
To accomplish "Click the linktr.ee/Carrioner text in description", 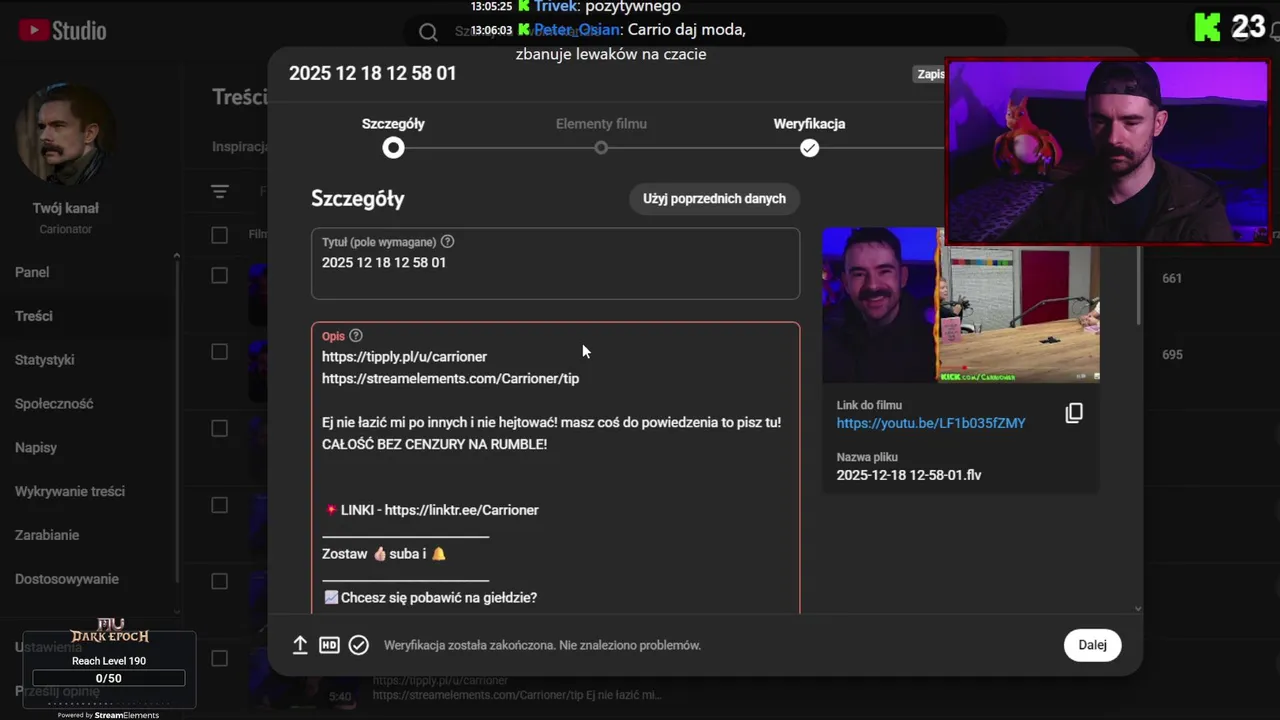I will coord(462,510).
